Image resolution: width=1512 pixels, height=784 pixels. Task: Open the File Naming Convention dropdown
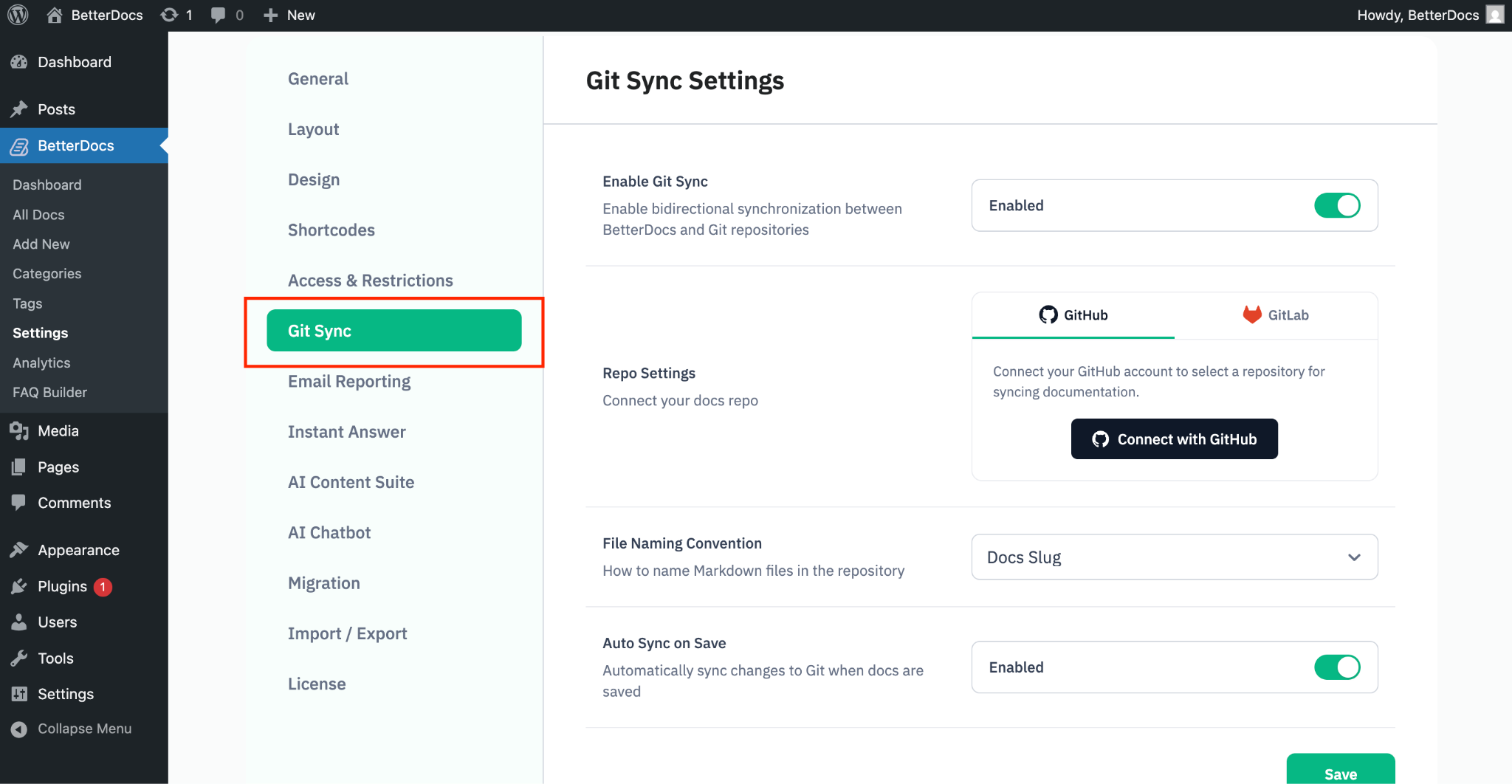[x=1175, y=557]
